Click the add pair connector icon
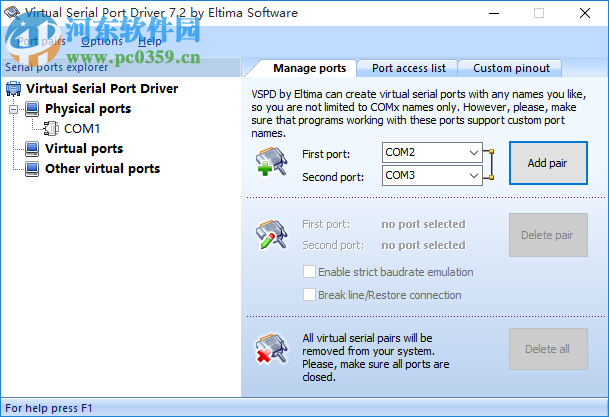This screenshot has height=417, width=609. 271,162
